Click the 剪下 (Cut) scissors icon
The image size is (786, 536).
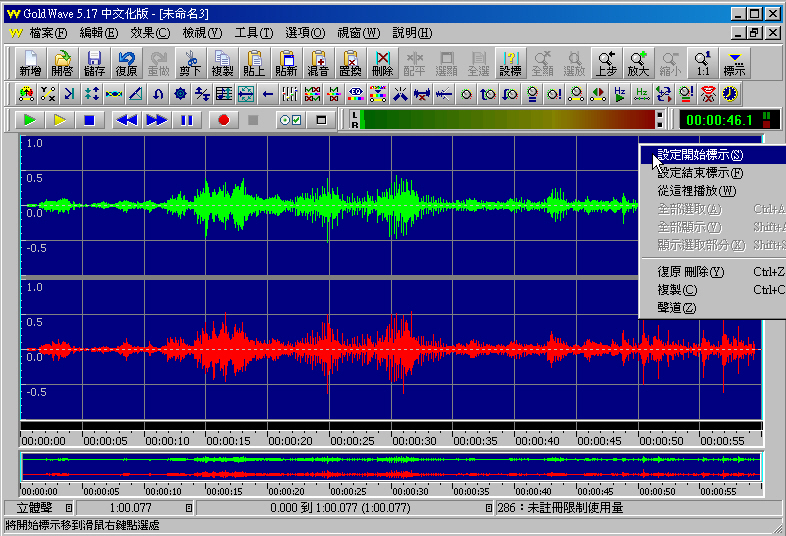coord(190,63)
